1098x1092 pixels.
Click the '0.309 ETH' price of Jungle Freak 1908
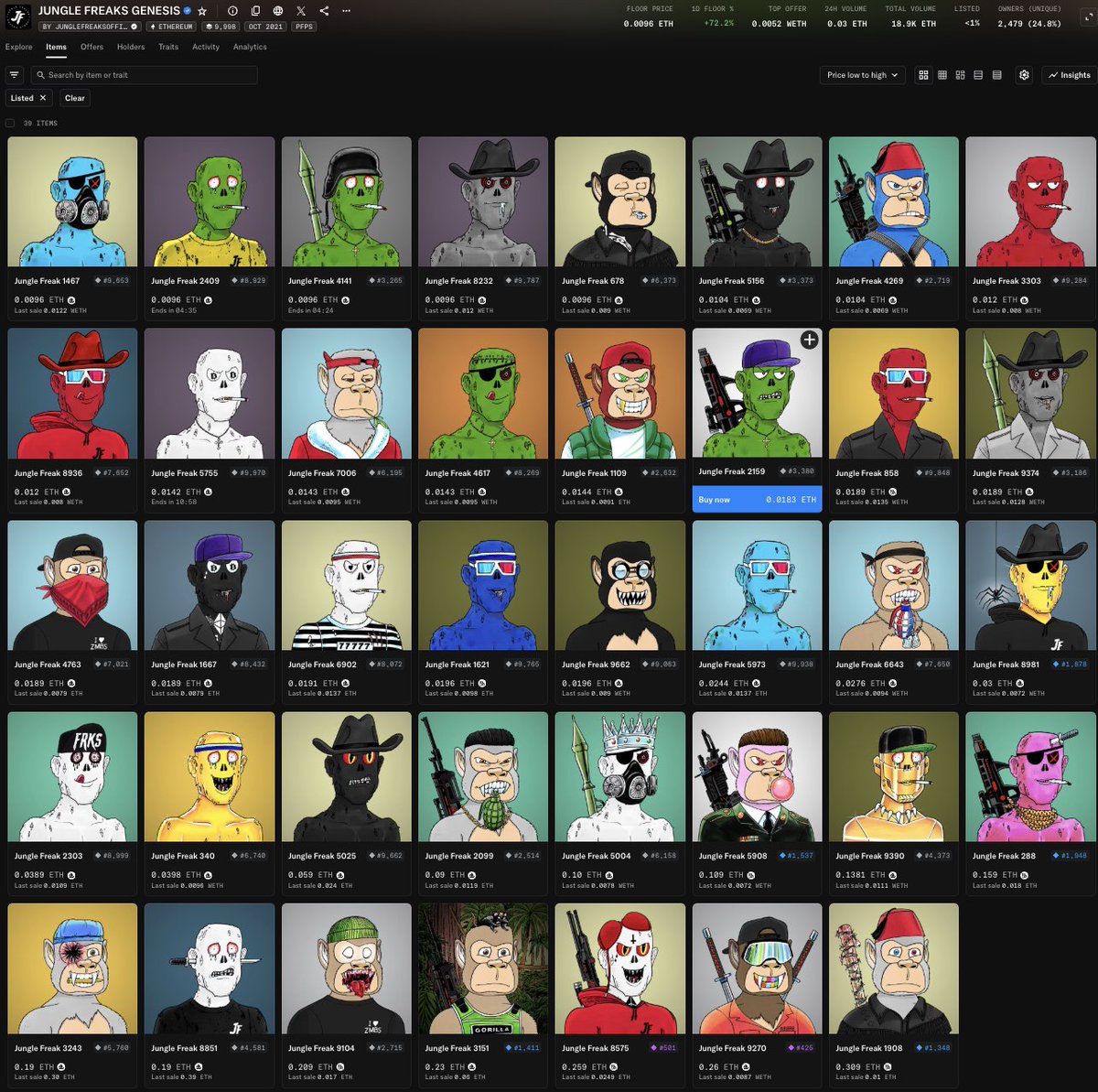coord(858,1066)
